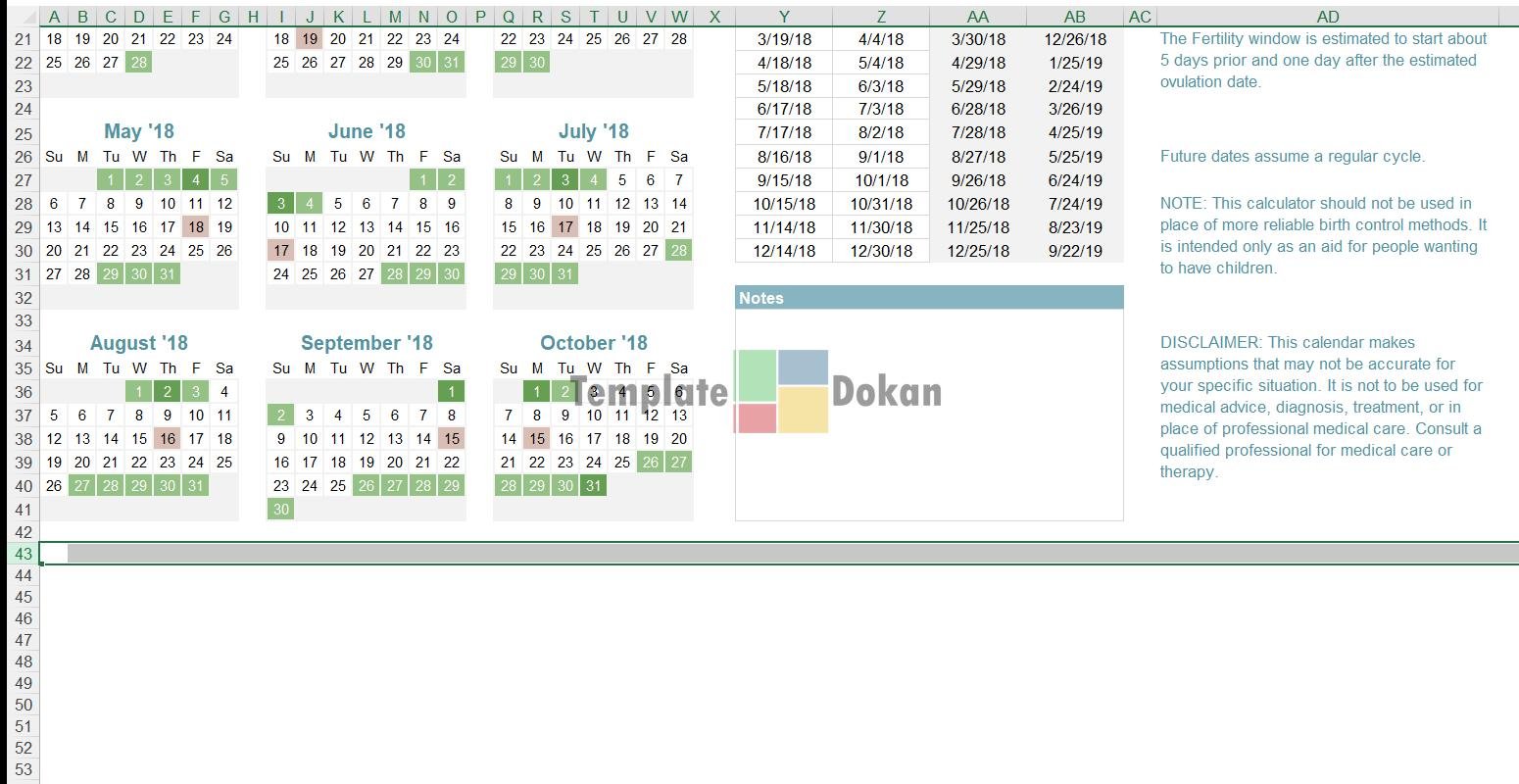Select September 30 in the September '18 calendar

tap(281, 510)
